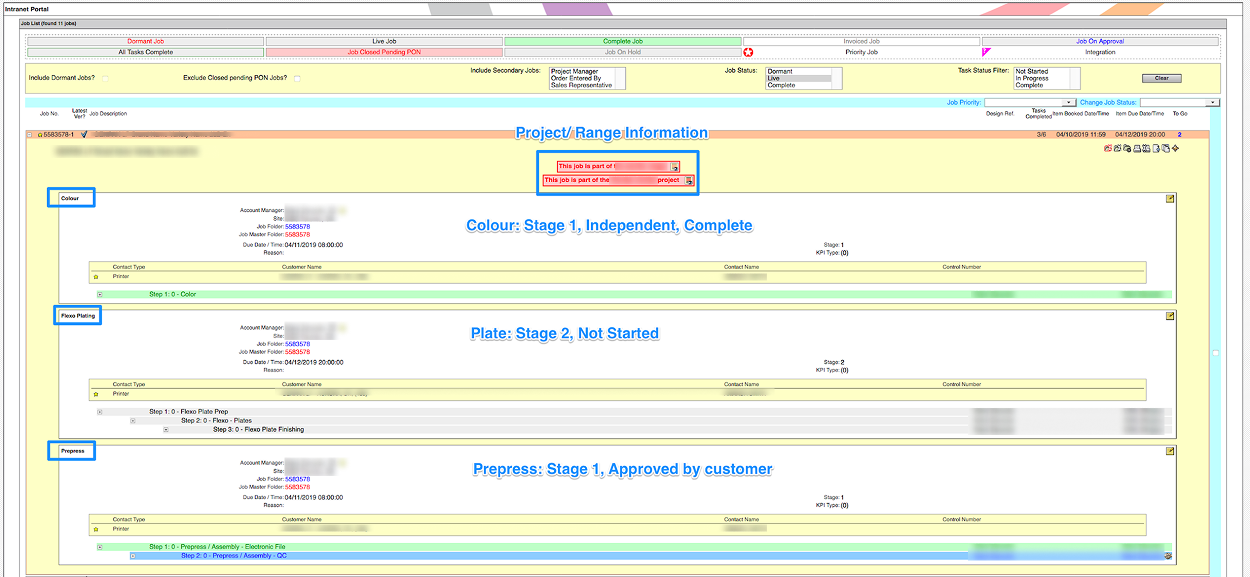Image resolution: width=1250 pixels, height=577 pixels.
Task: Expand Step 1: 0 - Flexo Plate Prep
Action: point(100,410)
